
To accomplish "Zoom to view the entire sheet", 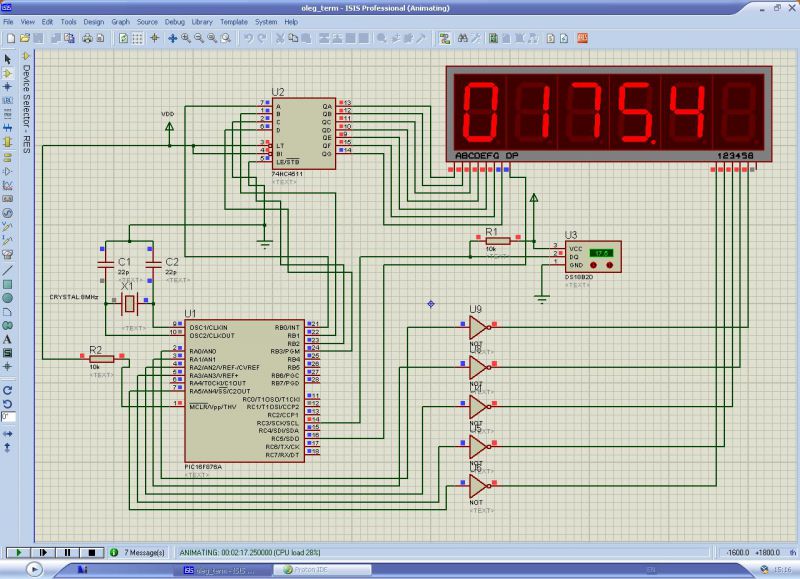I will pyautogui.click(x=212, y=38).
